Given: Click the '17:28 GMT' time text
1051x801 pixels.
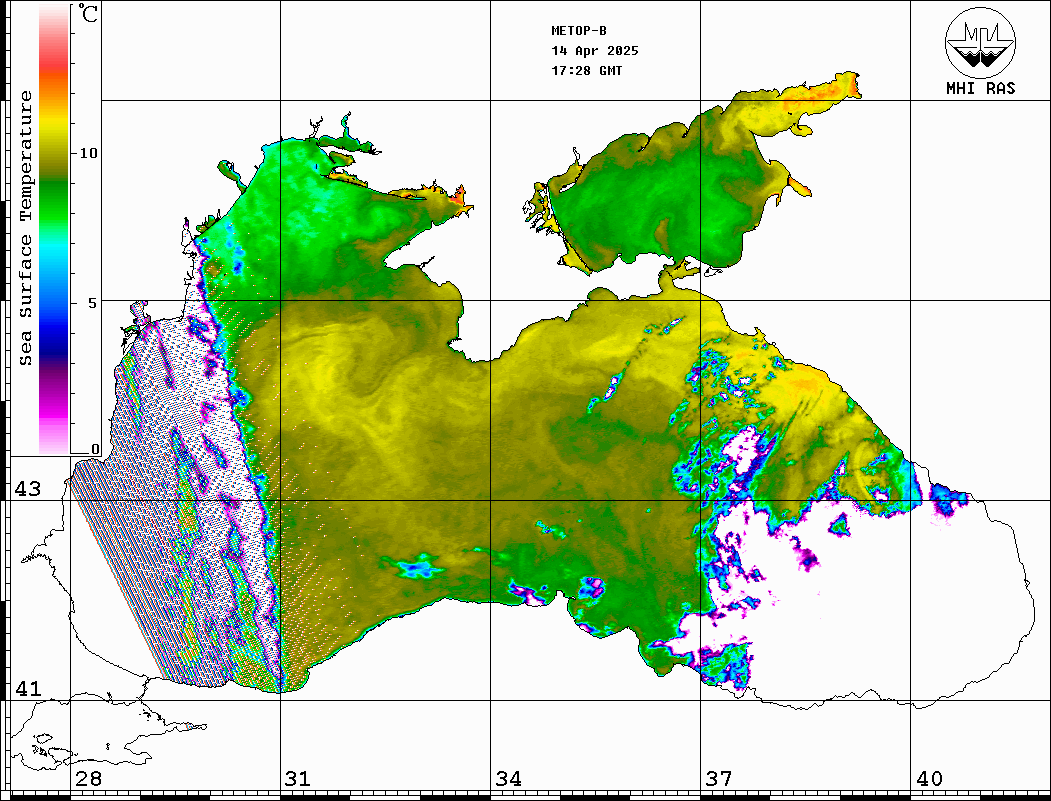Looking at the screenshot, I should point(587,70).
